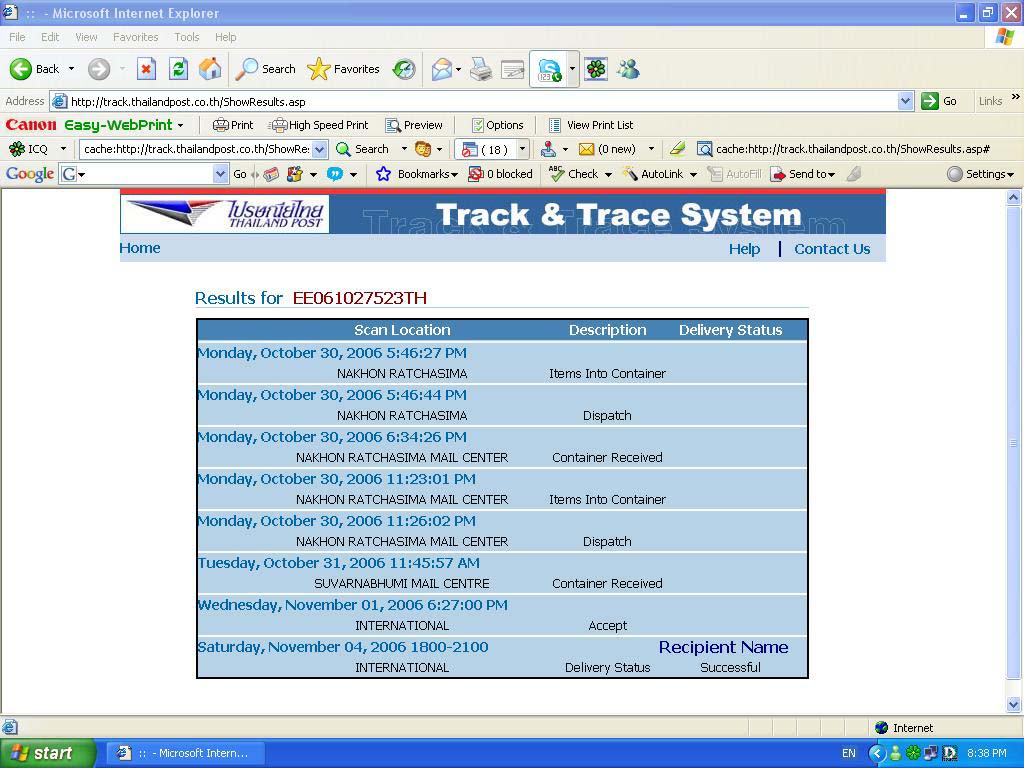The height and width of the screenshot is (768, 1024).
Task: Click the Messenger people icon
Action: [x=628, y=69]
